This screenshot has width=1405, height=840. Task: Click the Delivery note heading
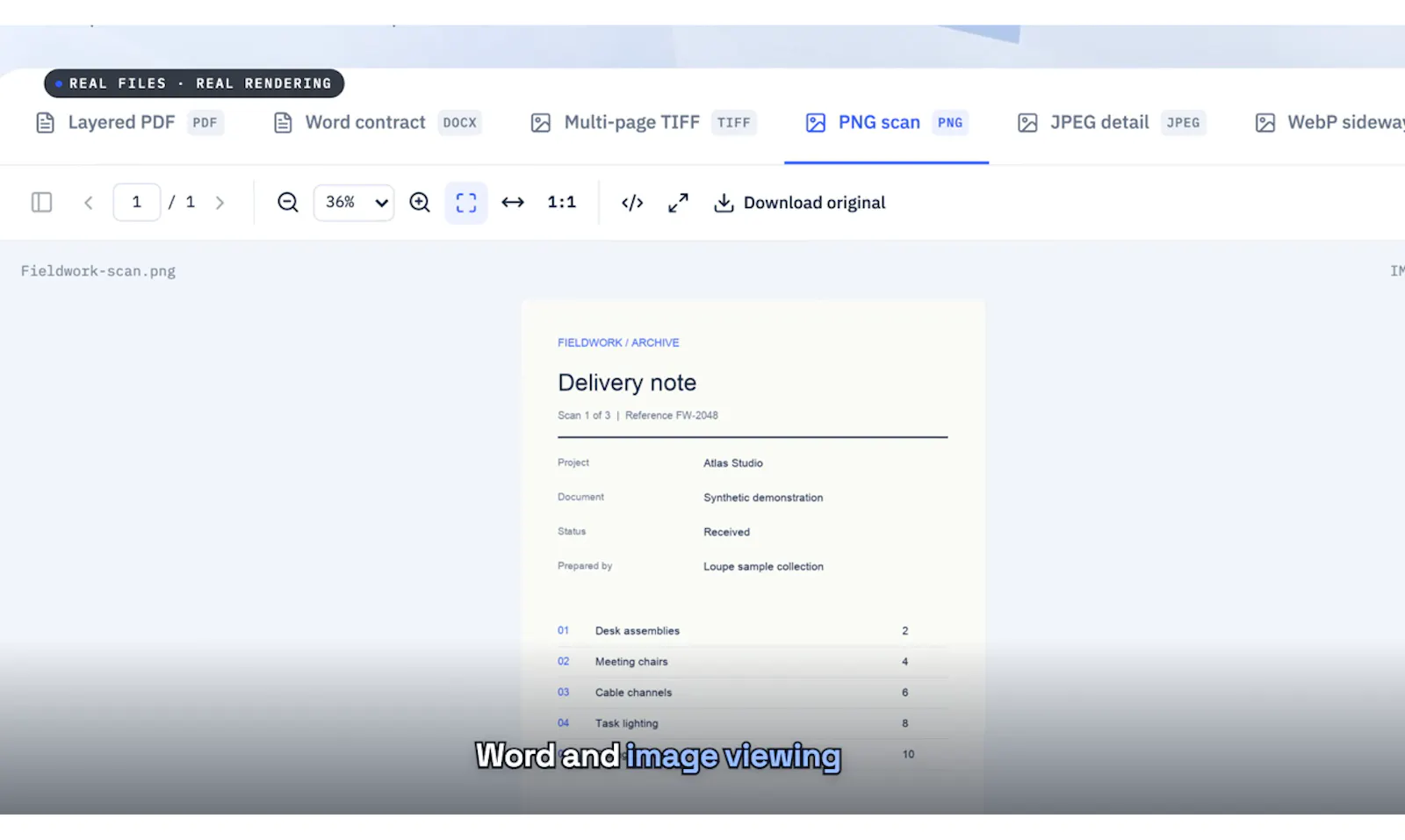(x=627, y=383)
